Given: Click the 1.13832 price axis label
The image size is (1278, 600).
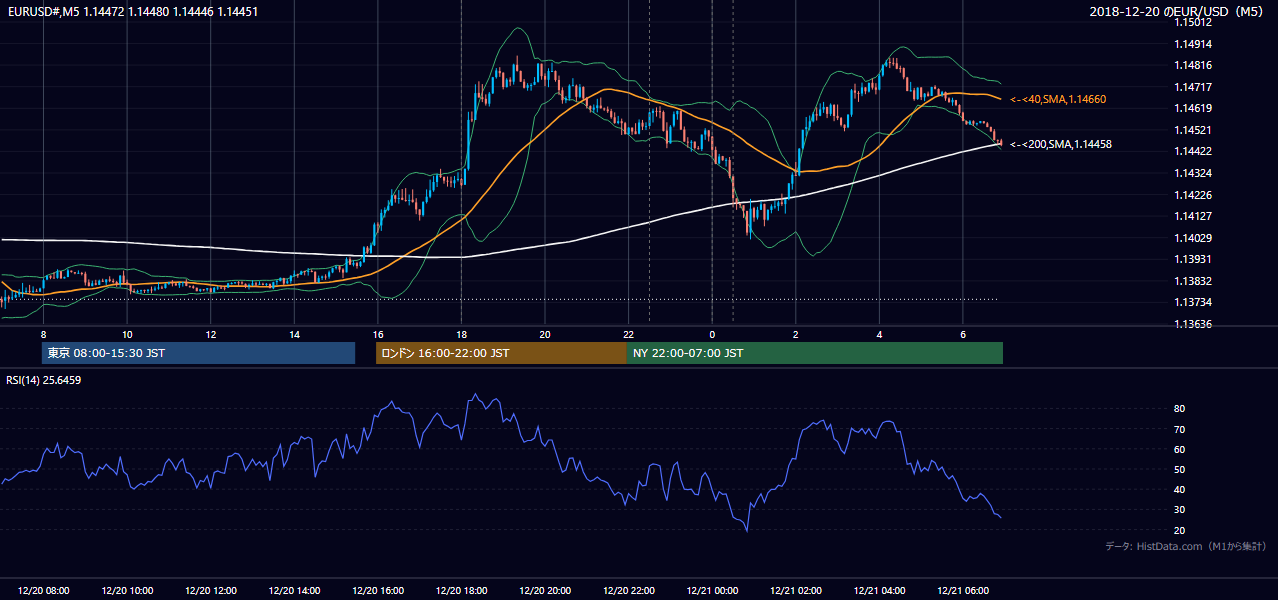Looking at the screenshot, I should [x=1193, y=281].
